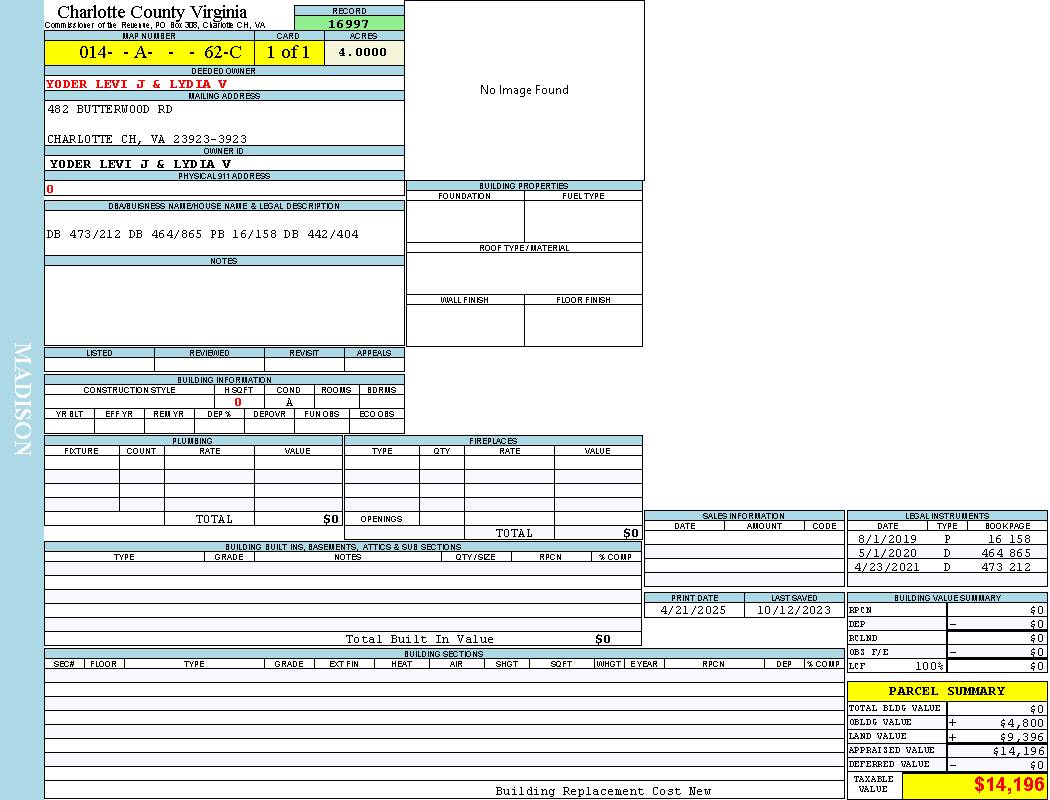Click the "1 of 1" card indicator
The height and width of the screenshot is (800, 1050).
click(288, 52)
